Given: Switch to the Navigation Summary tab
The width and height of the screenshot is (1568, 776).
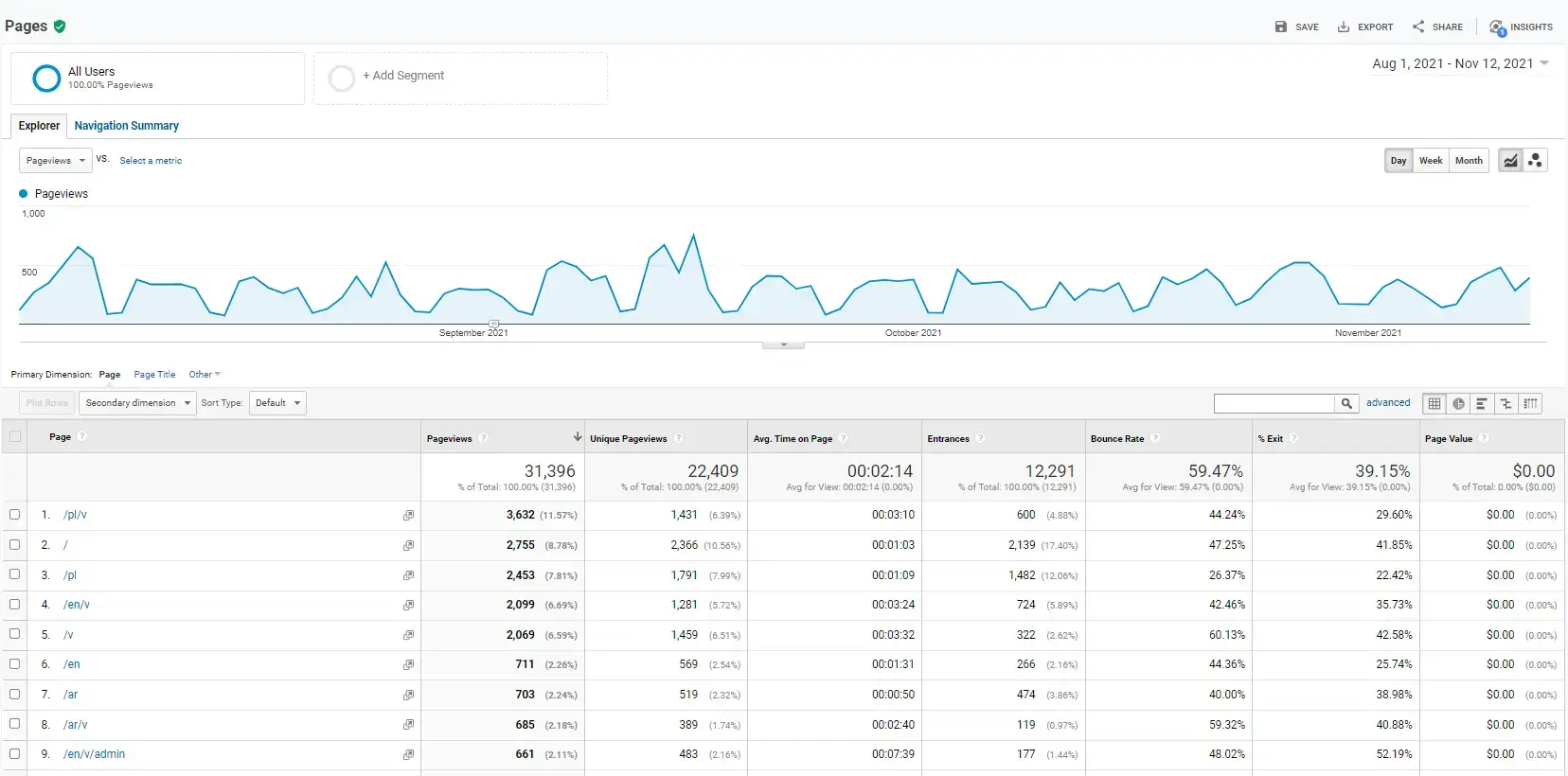Looking at the screenshot, I should 126,126.
